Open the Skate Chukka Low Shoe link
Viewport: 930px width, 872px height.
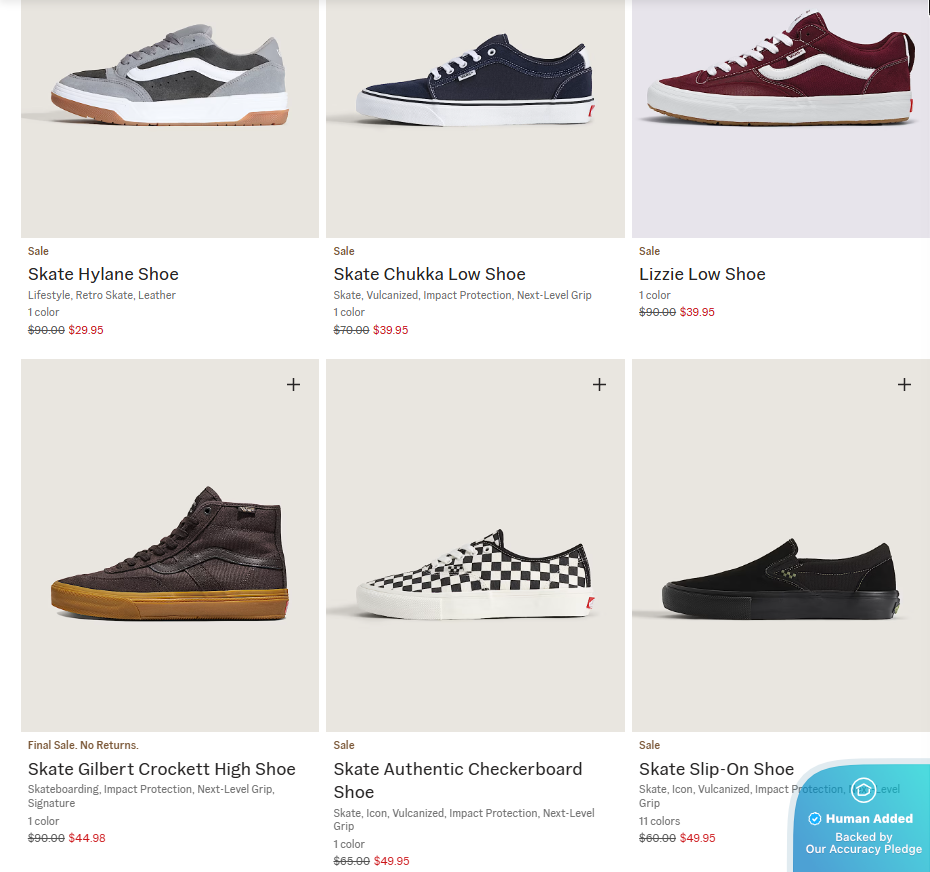429,274
